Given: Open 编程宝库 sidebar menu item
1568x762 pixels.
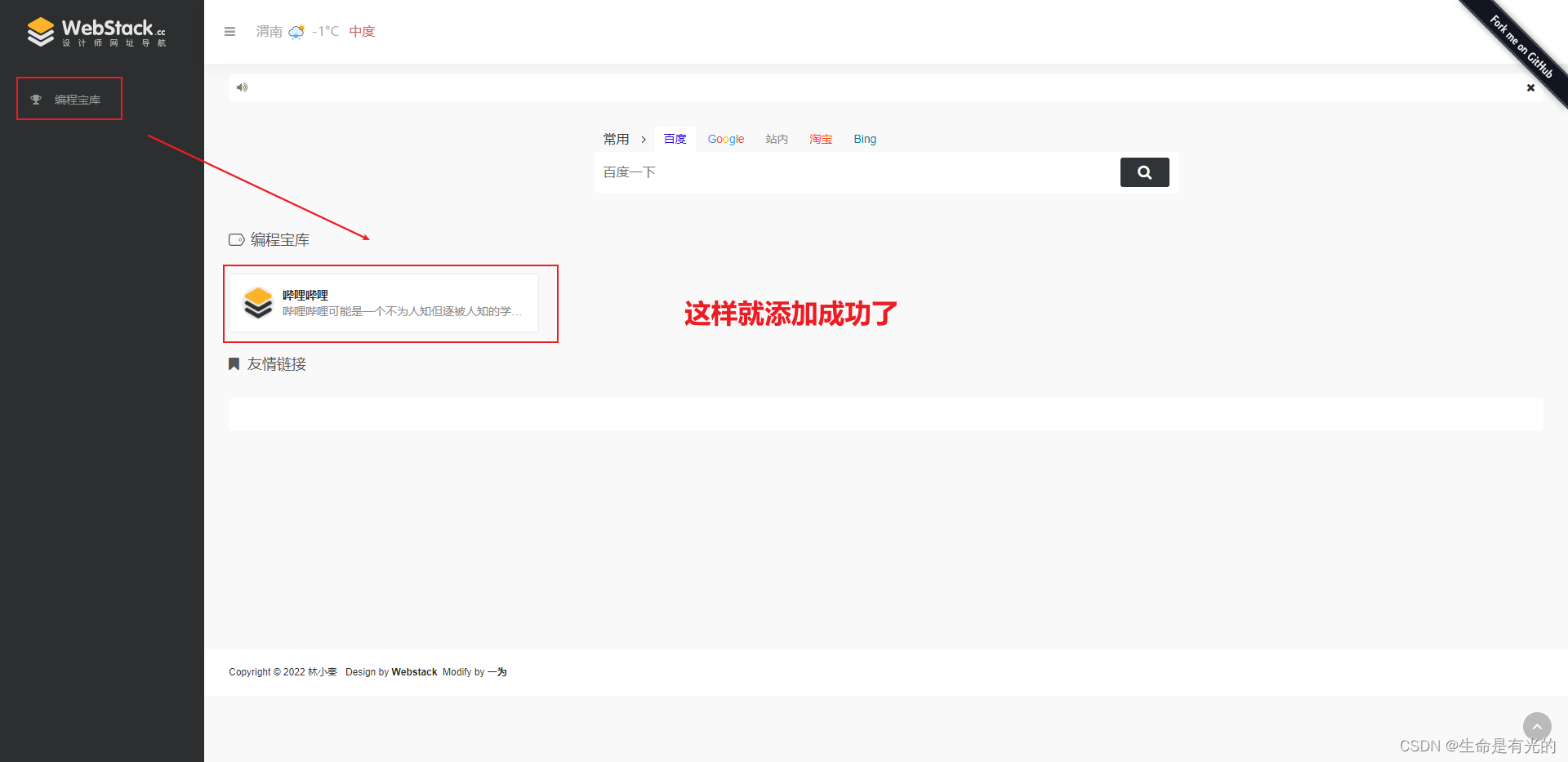Looking at the screenshot, I should tap(78, 100).
